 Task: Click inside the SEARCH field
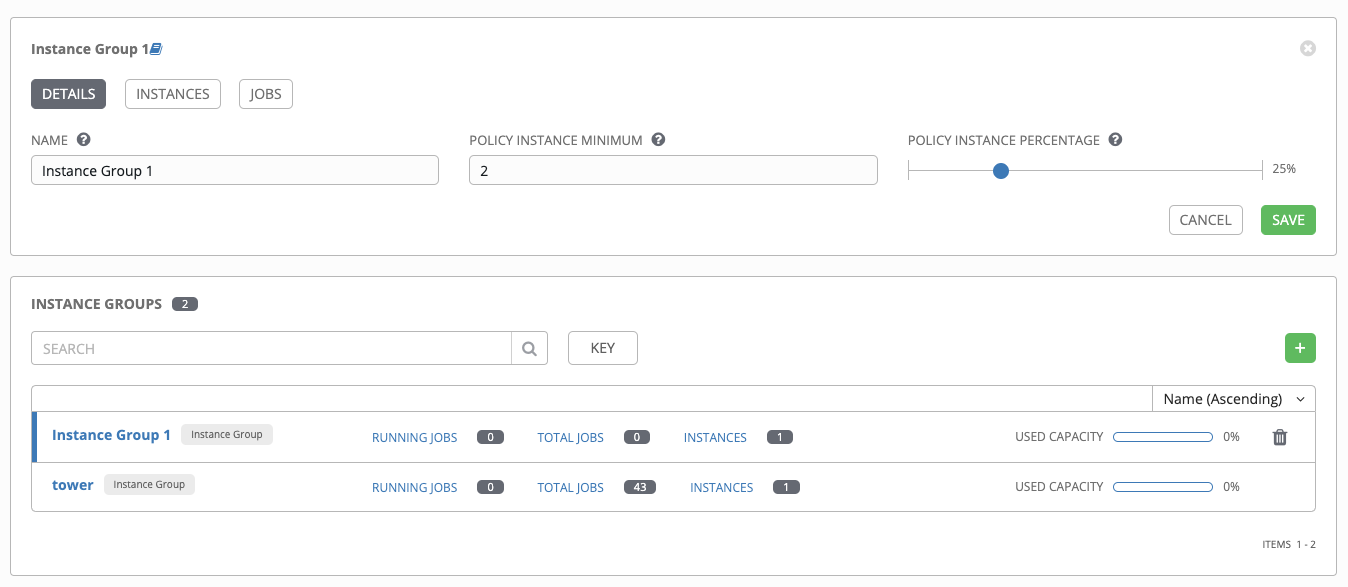[270, 347]
